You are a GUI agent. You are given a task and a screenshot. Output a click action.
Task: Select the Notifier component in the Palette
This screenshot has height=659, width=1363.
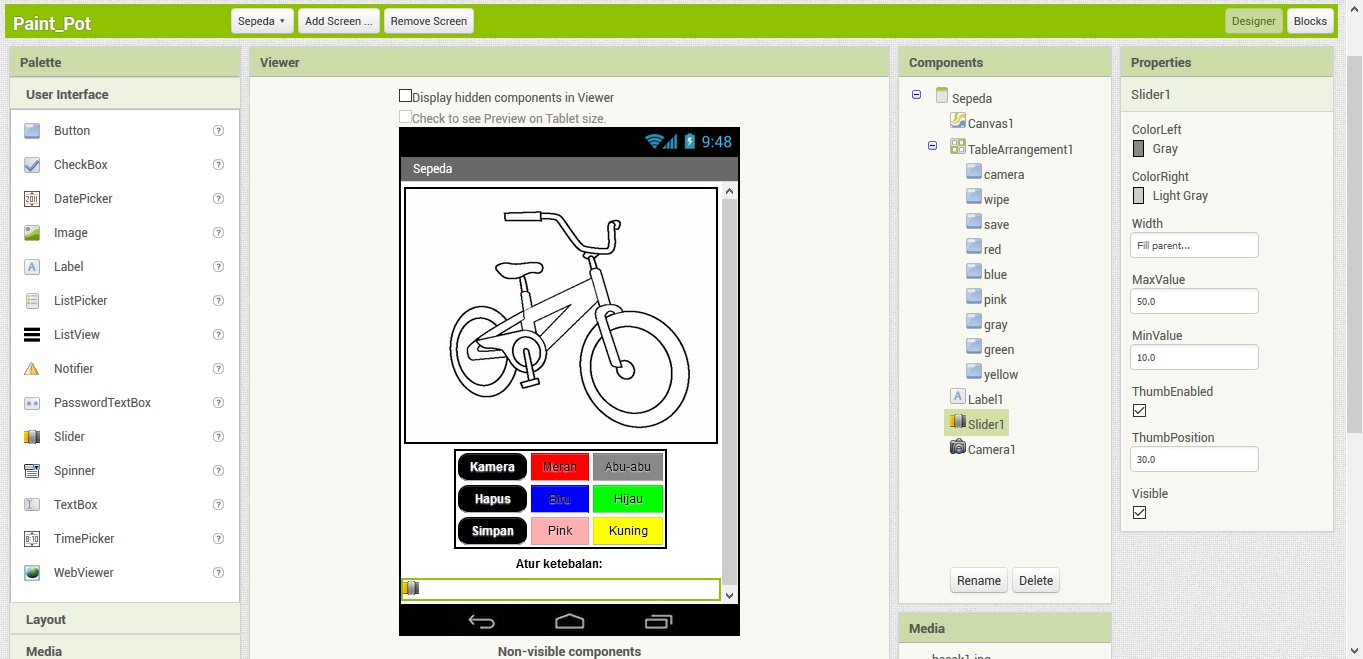point(73,368)
